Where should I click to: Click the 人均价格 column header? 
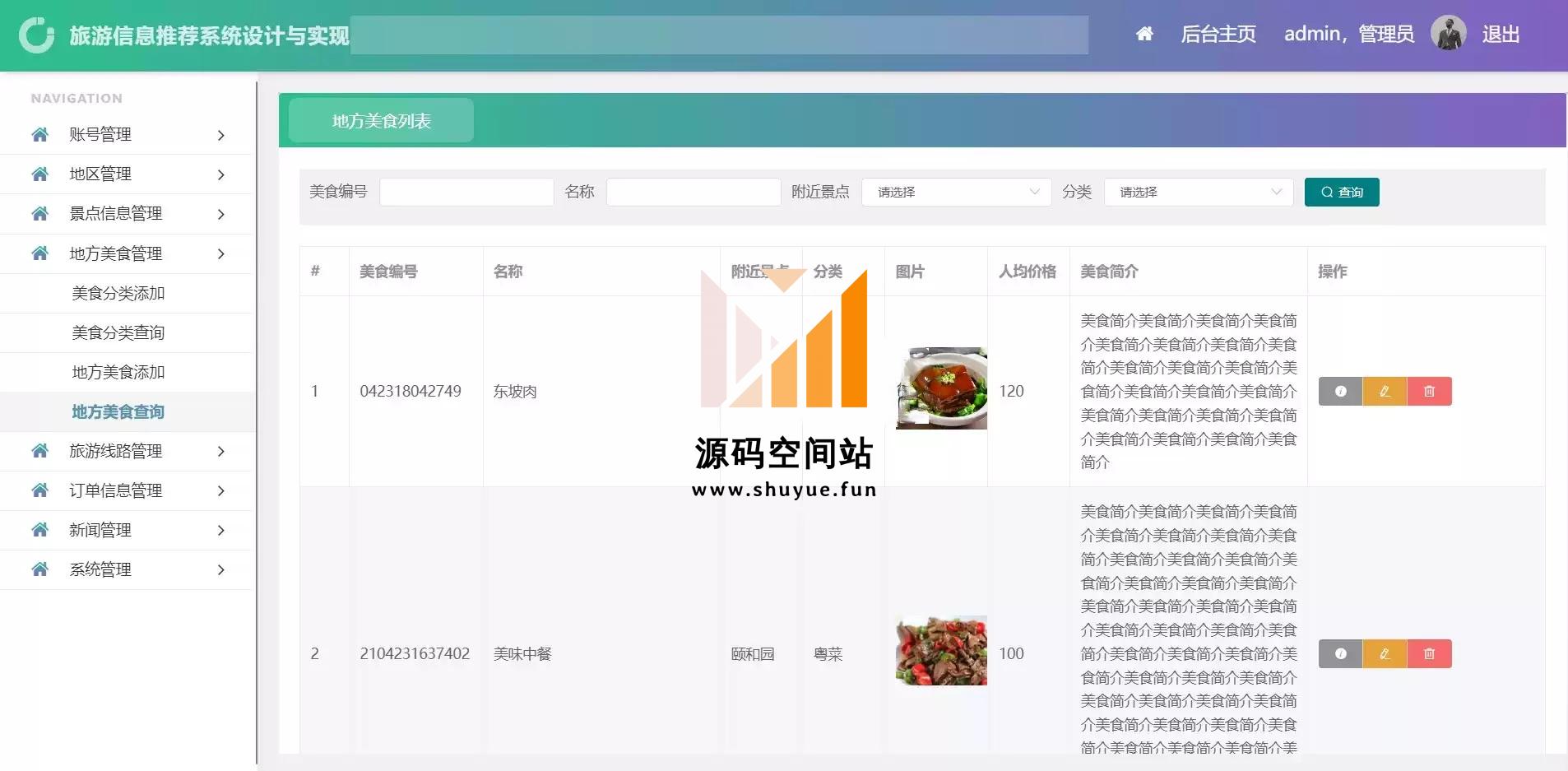pyautogui.click(x=1028, y=272)
